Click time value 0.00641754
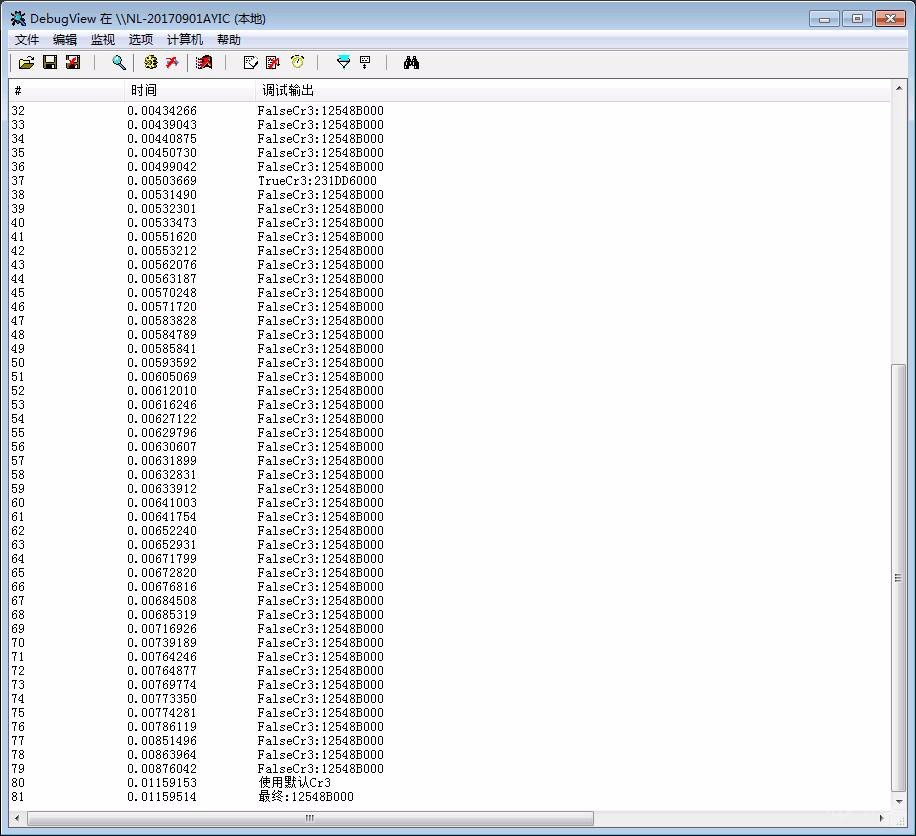Viewport: 916px width, 836px height. (162, 517)
